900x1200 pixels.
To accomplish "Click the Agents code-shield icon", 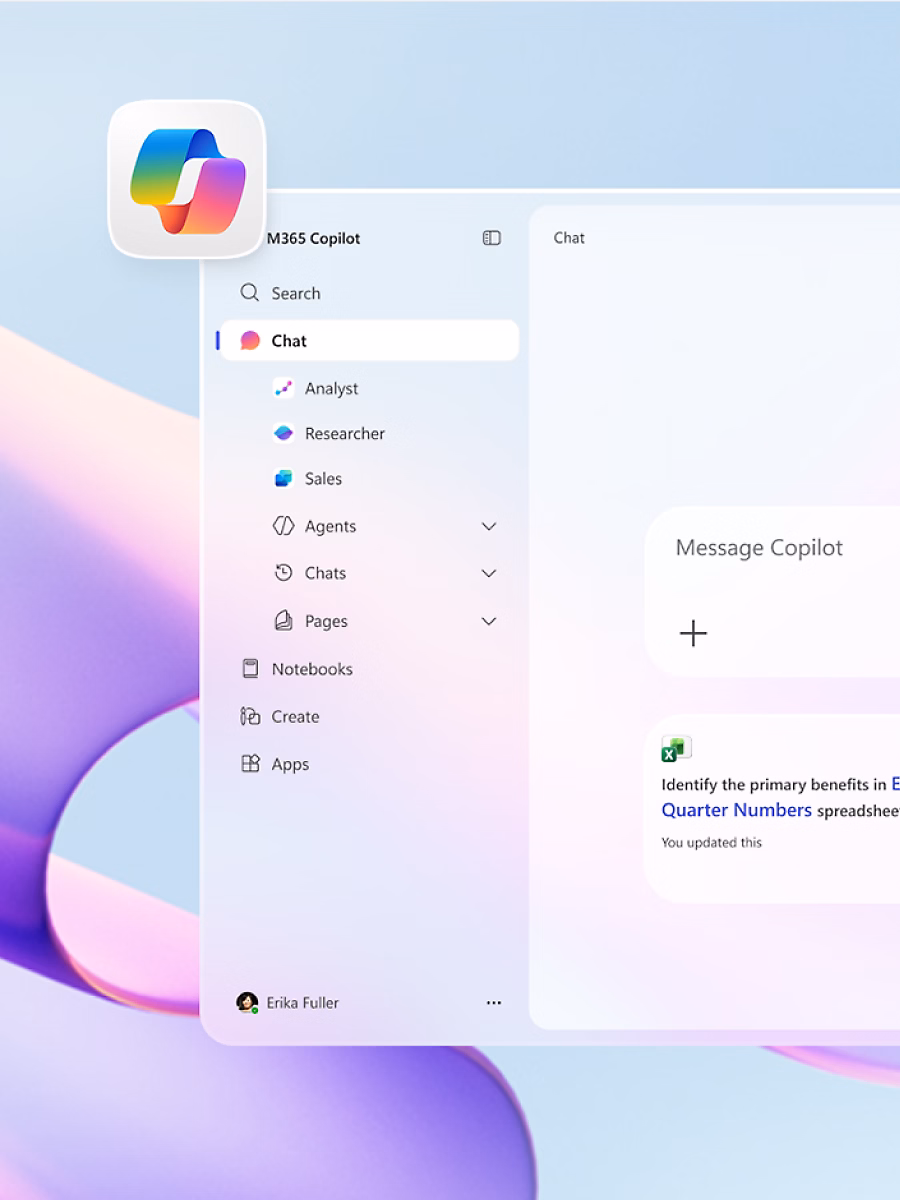I will click(x=284, y=526).
